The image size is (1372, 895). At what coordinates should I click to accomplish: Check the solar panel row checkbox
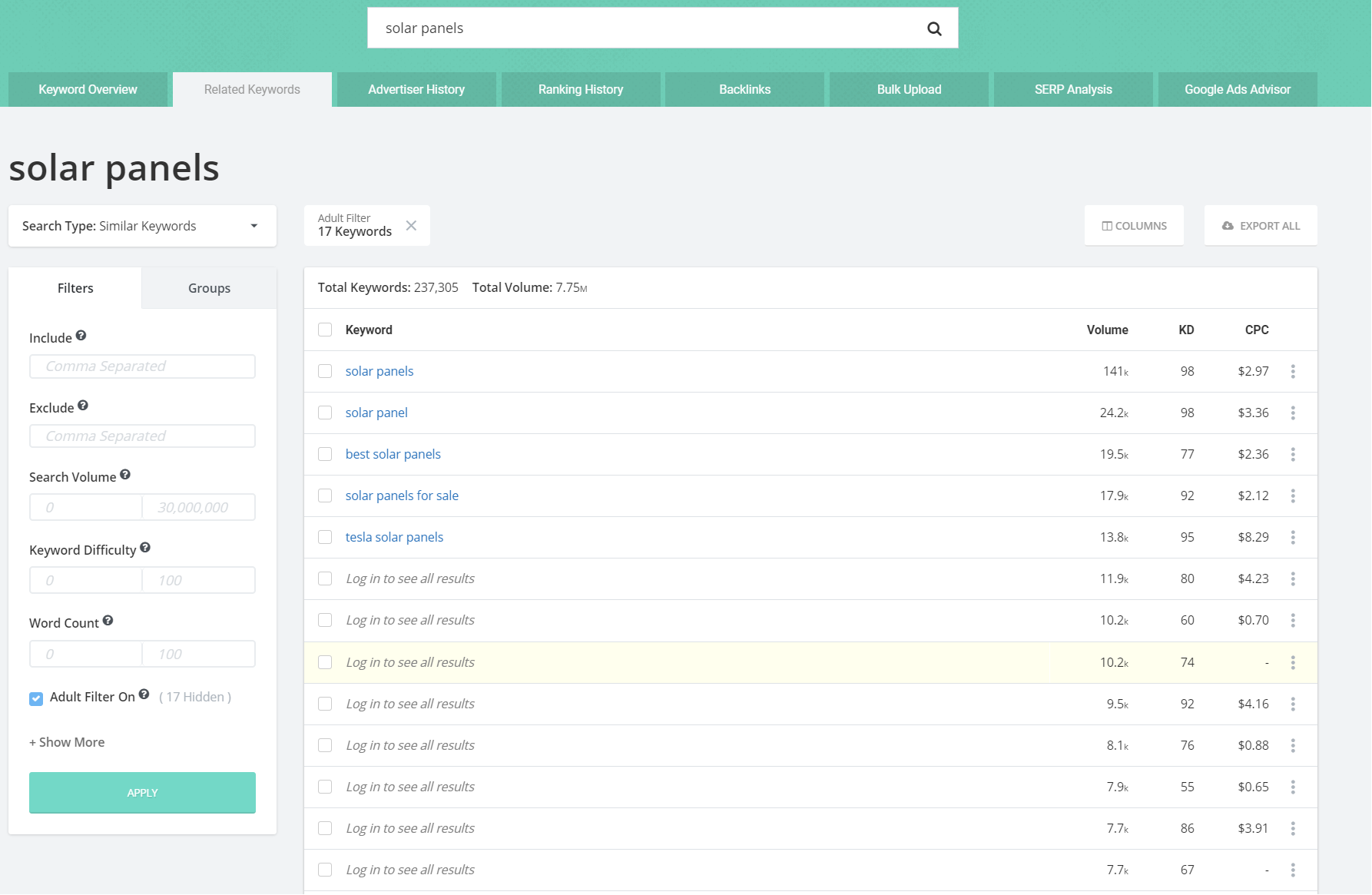tap(325, 413)
